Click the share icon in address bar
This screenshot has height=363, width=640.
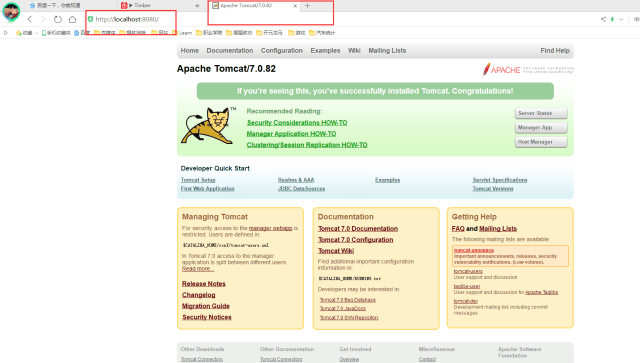[x=603, y=19]
